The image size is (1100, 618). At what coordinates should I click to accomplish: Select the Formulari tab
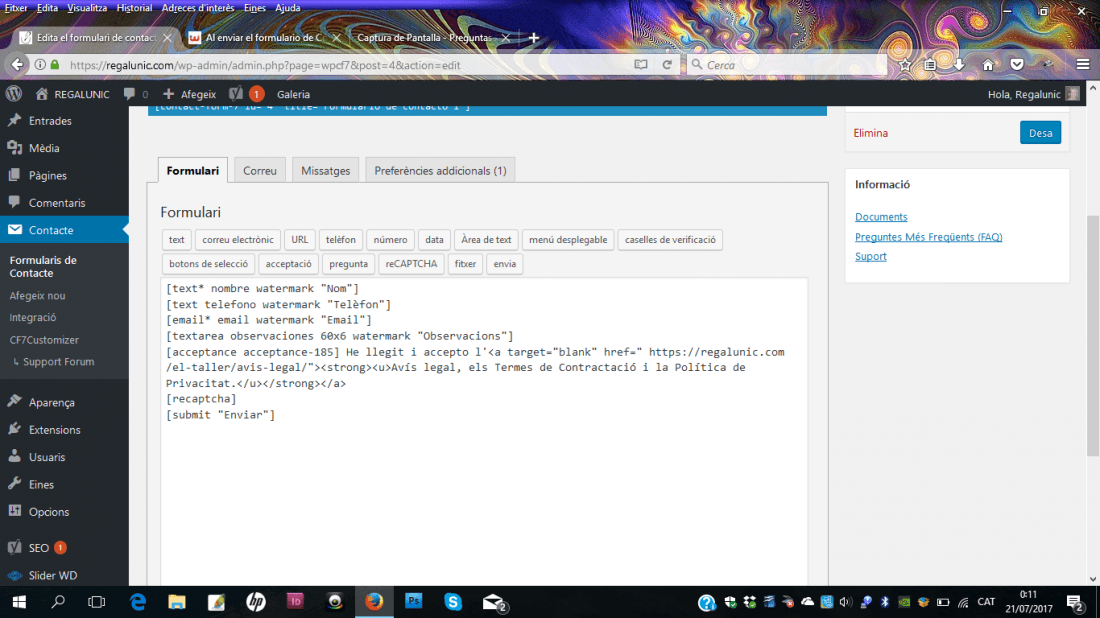[192, 170]
